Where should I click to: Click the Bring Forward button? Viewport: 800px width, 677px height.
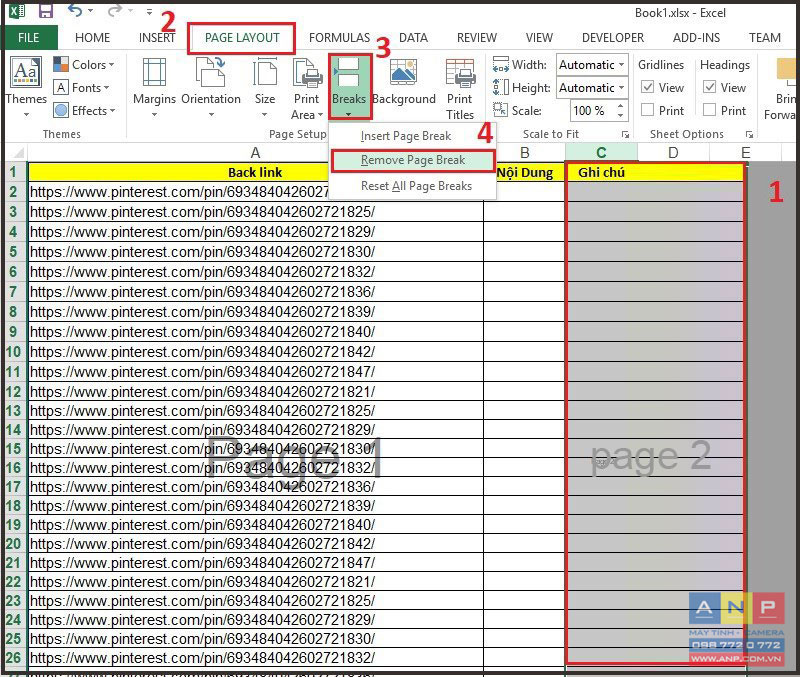coord(781,89)
